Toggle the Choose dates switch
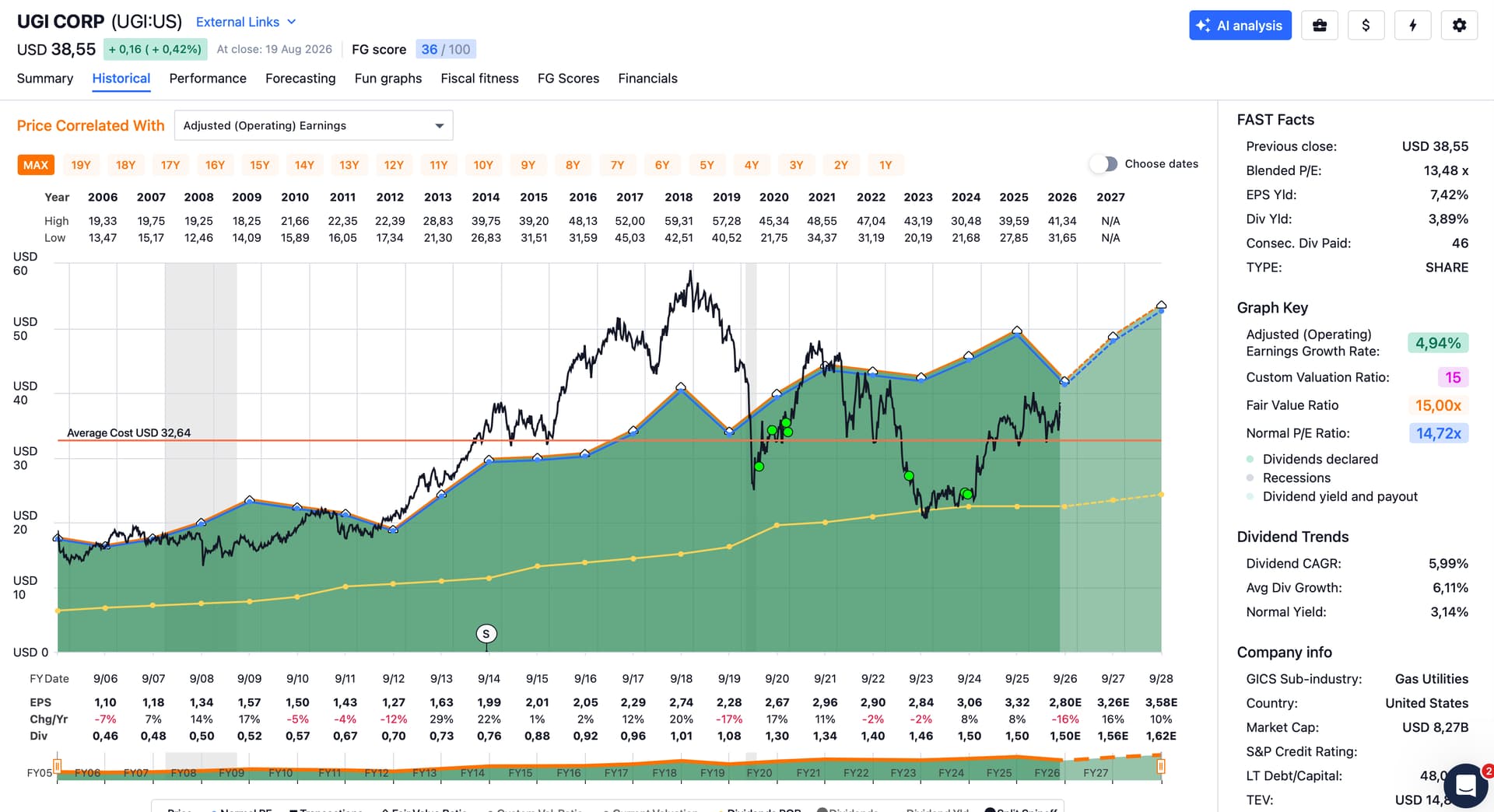Viewport: 1494px width, 812px height. pos(1103,164)
